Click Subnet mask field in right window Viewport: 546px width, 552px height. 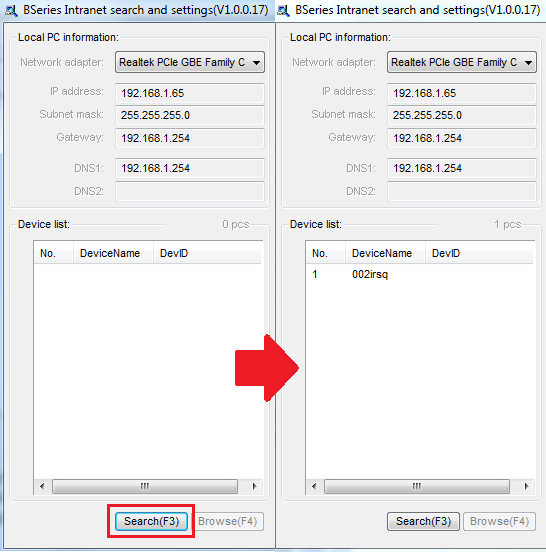[x=462, y=115]
